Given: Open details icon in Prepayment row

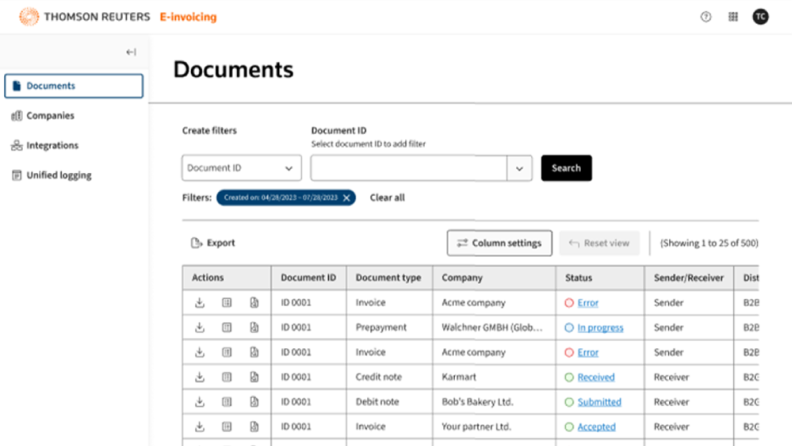Looking at the screenshot, I should [227, 327].
